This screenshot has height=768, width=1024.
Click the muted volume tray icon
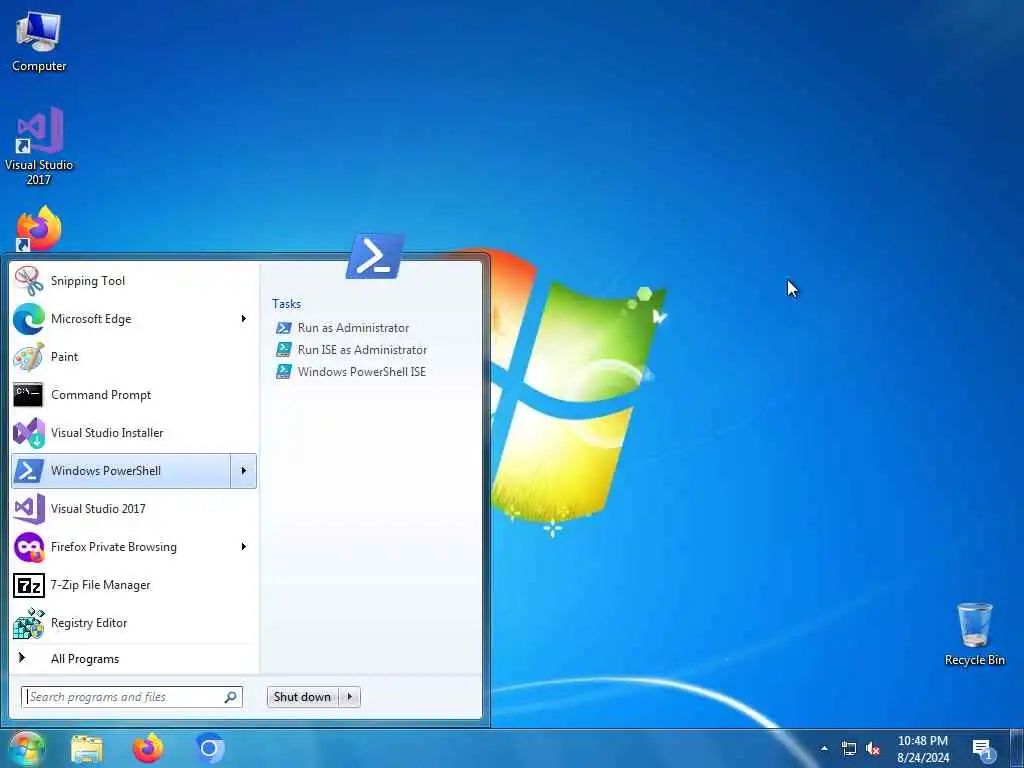(872, 748)
